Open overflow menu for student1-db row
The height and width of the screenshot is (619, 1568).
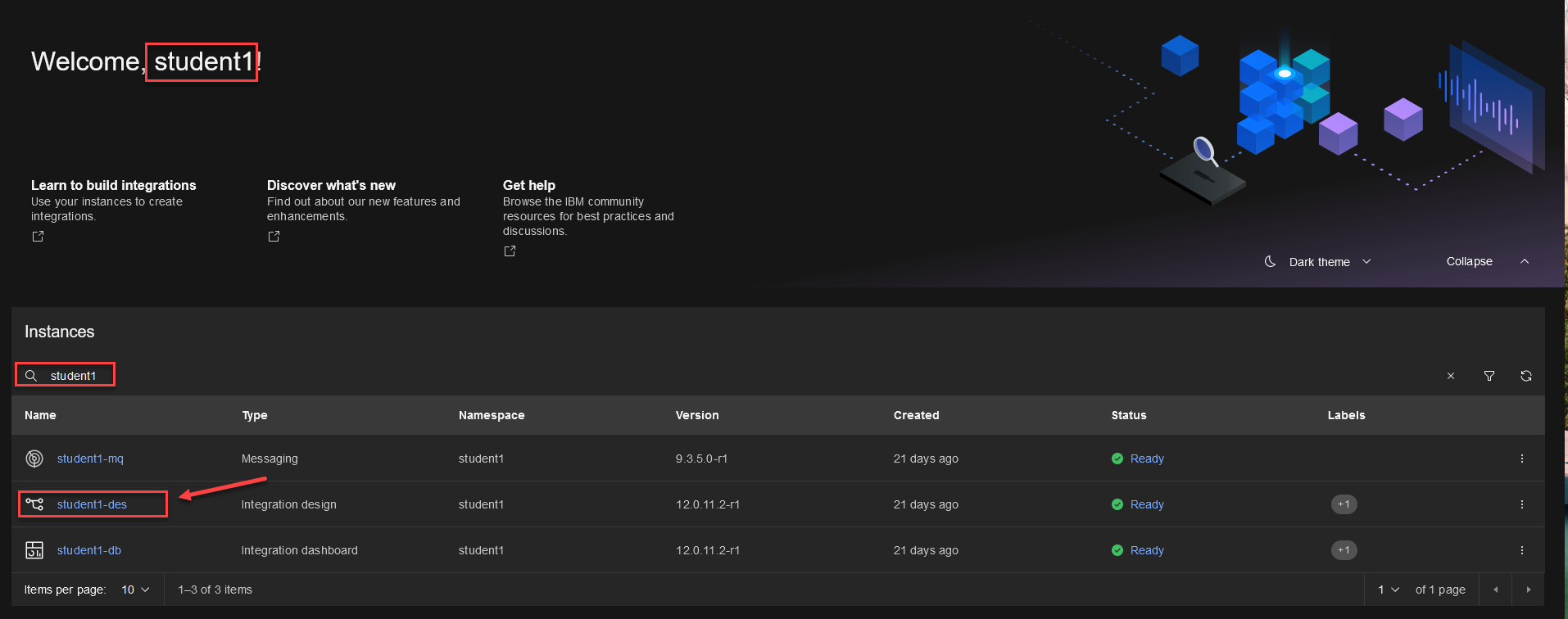tap(1521, 550)
